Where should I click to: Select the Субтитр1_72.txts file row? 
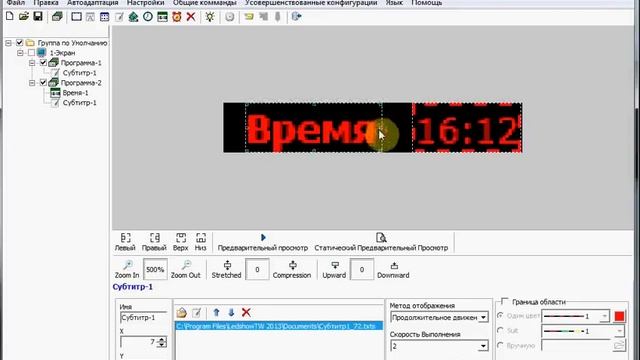pos(279,326)
